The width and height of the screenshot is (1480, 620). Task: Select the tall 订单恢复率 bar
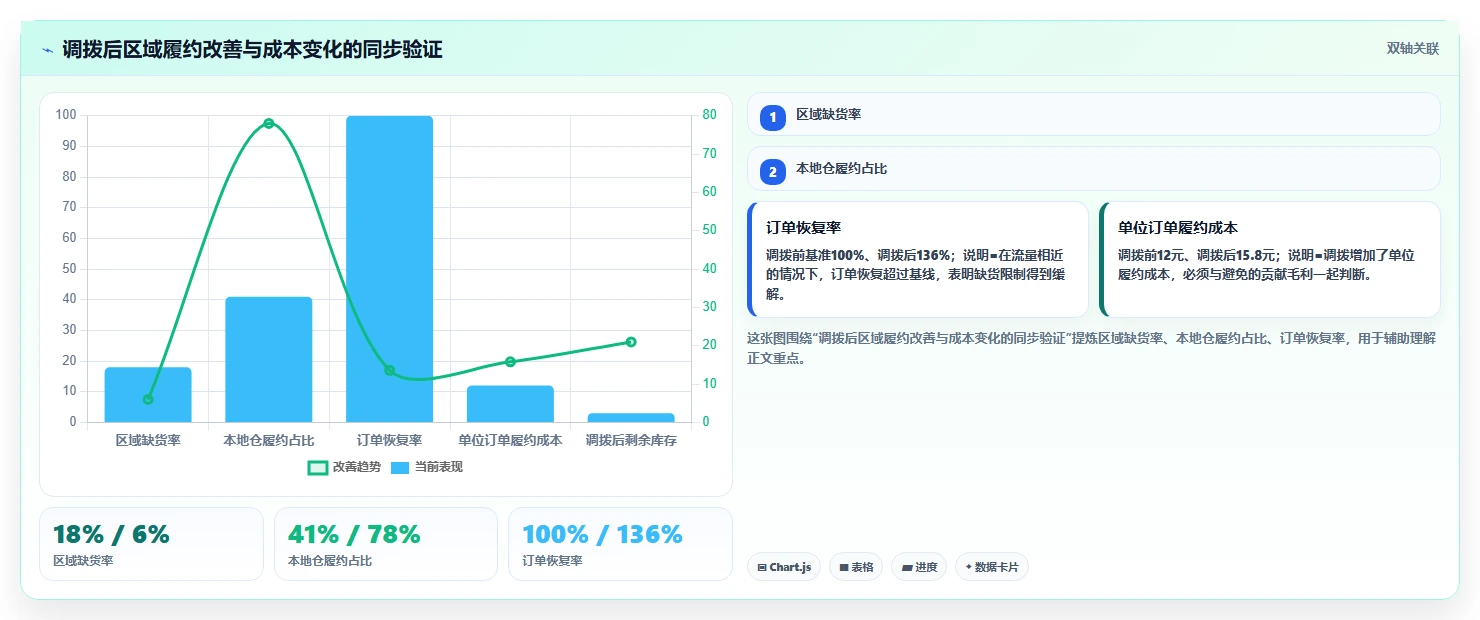[389, 269]
